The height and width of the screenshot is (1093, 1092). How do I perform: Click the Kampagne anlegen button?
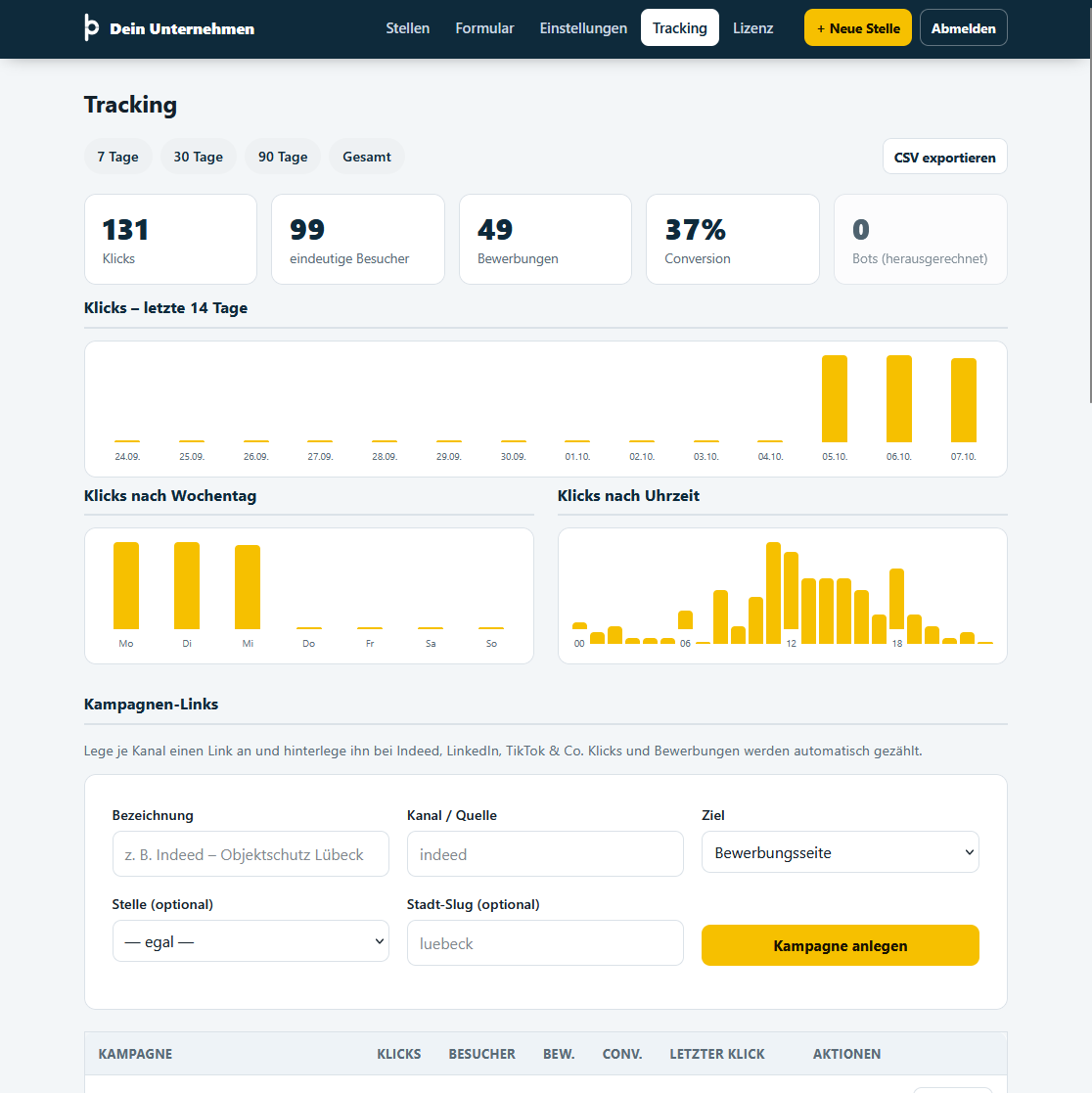point(840,945)
